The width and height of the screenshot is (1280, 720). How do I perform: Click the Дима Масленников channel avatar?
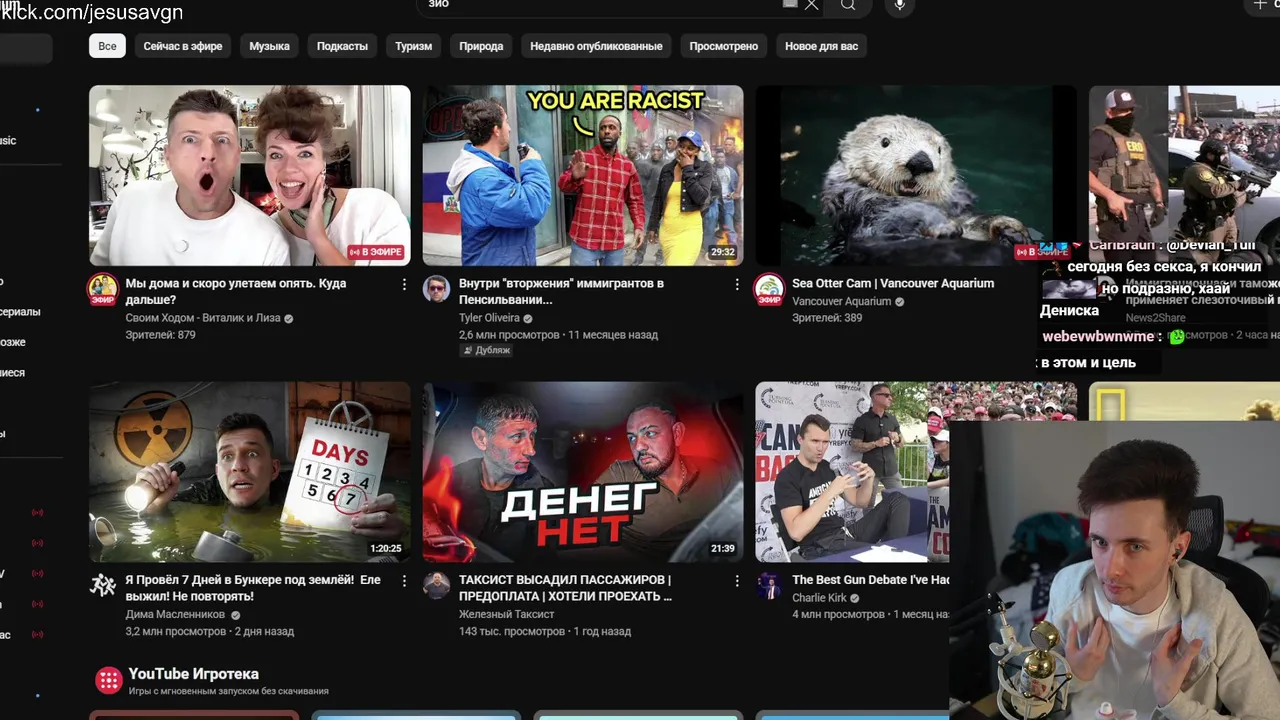click(103, 585)
